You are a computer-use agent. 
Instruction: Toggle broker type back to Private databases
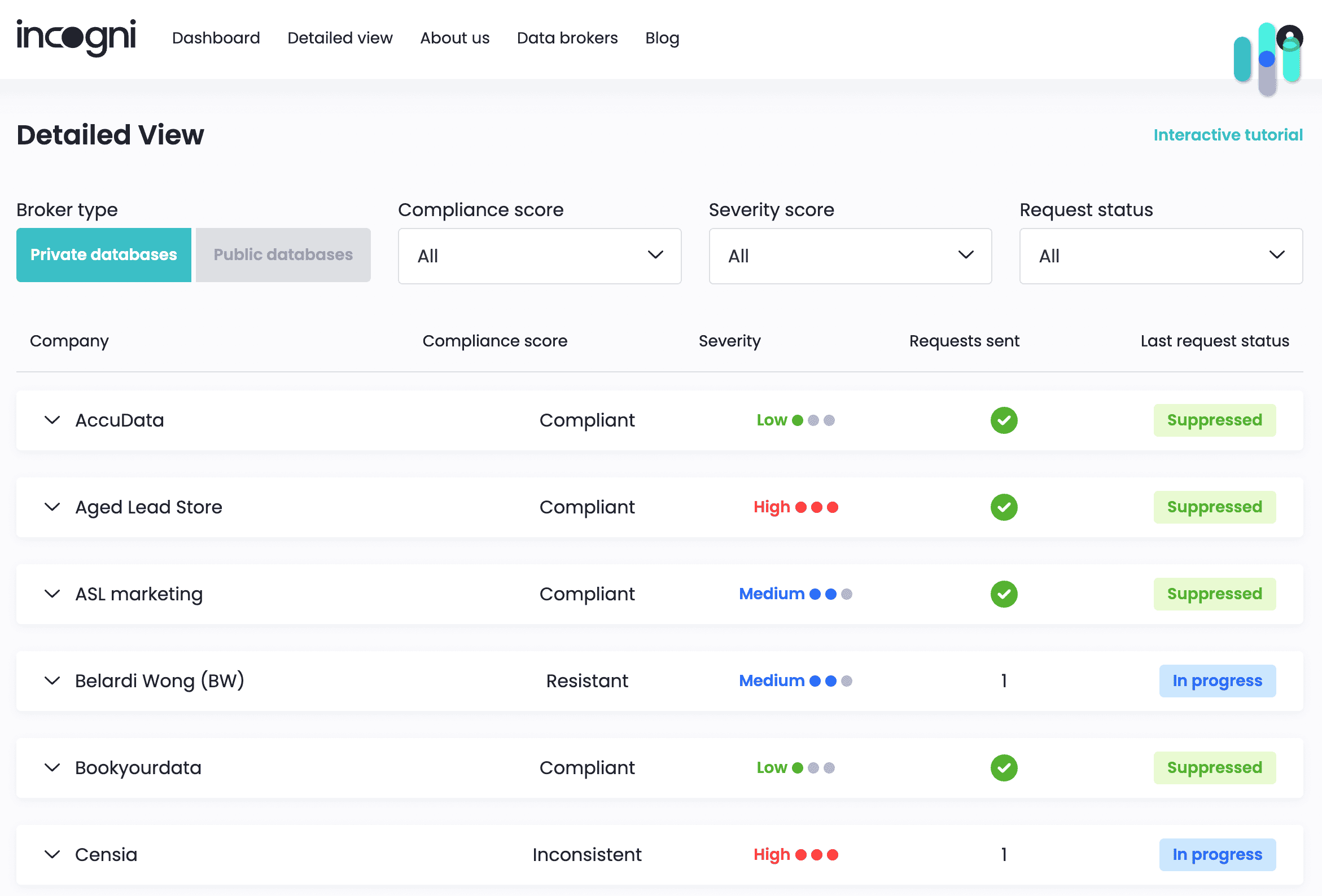click(103, 254)
